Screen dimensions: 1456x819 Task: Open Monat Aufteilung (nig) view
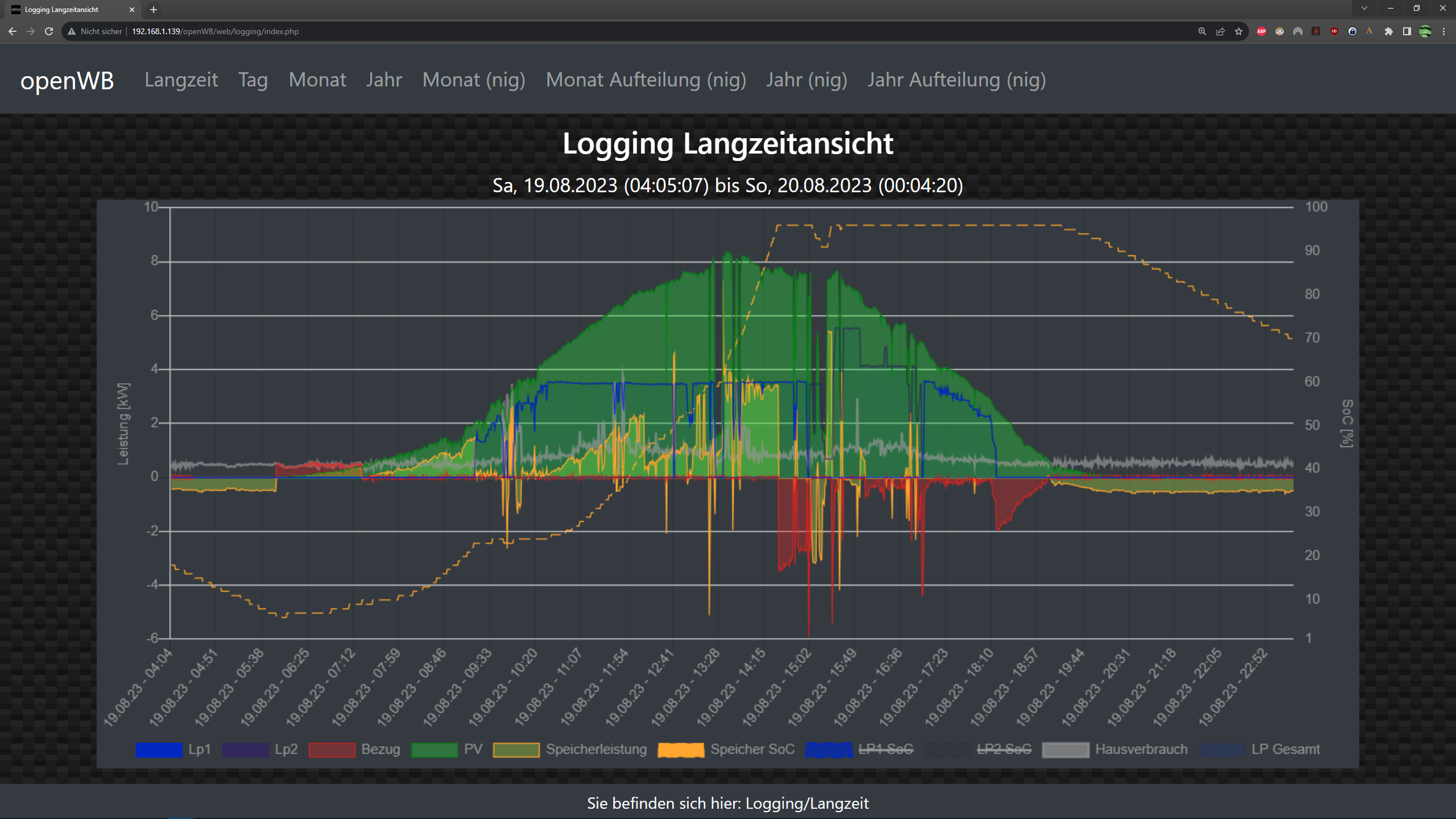tap(646, 80)
